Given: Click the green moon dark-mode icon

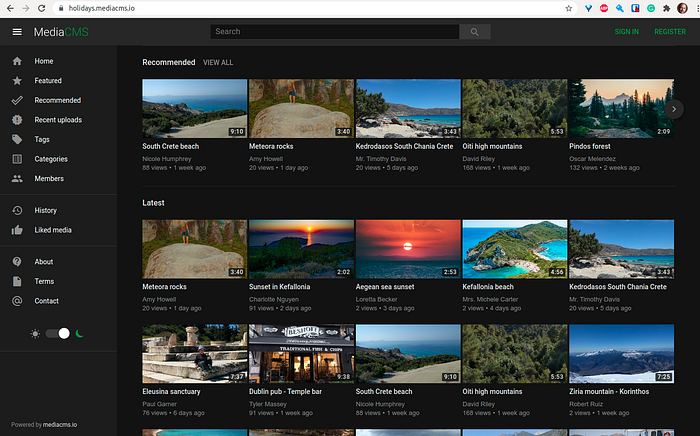Looking at the screenshot, I should pos(79,333).
